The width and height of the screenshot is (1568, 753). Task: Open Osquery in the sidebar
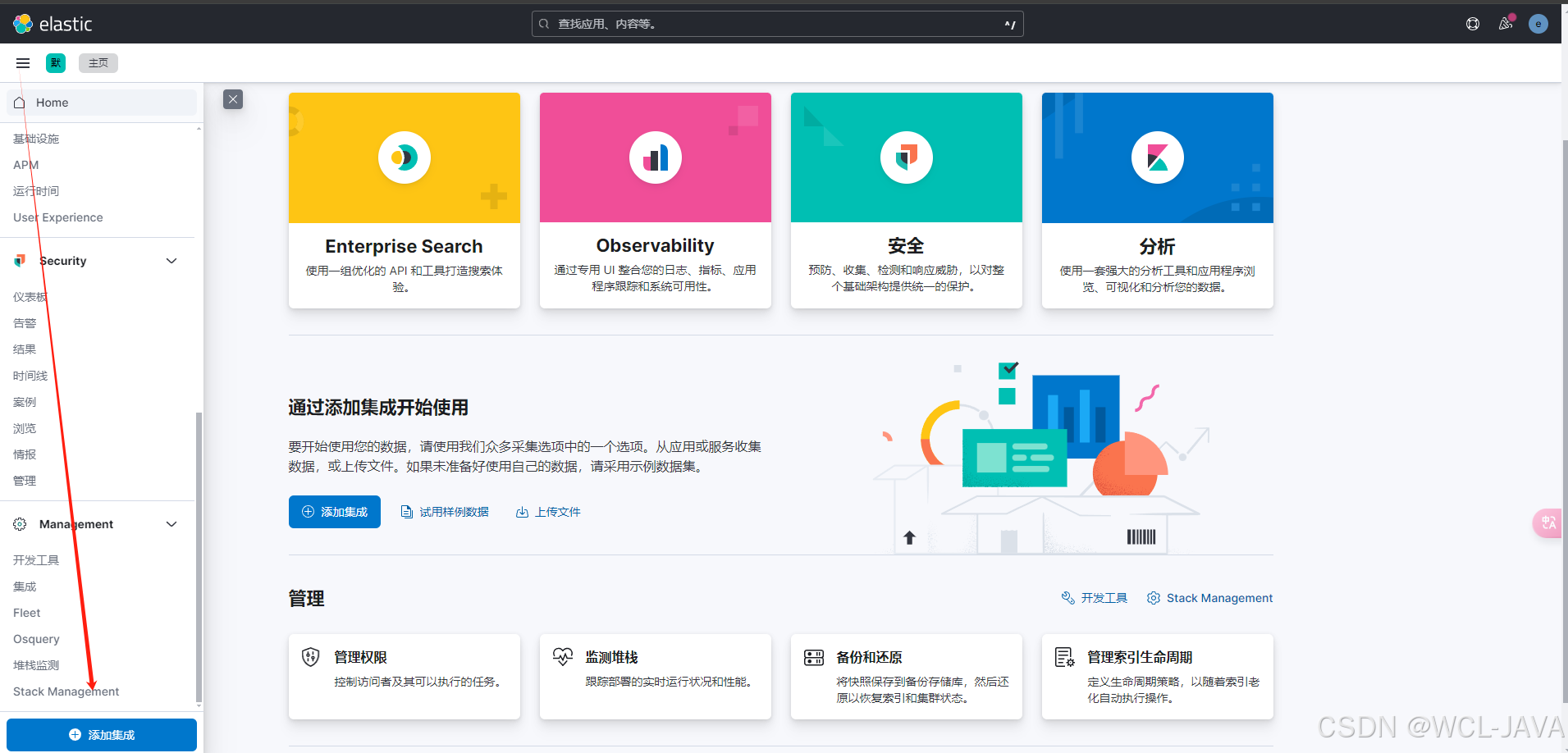tap(36, 639)
